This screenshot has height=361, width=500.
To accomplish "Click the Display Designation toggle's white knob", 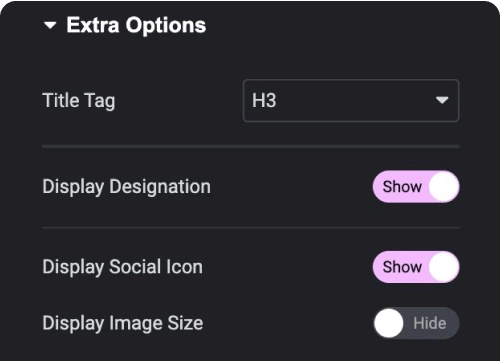I will click(x=444, y=186).
